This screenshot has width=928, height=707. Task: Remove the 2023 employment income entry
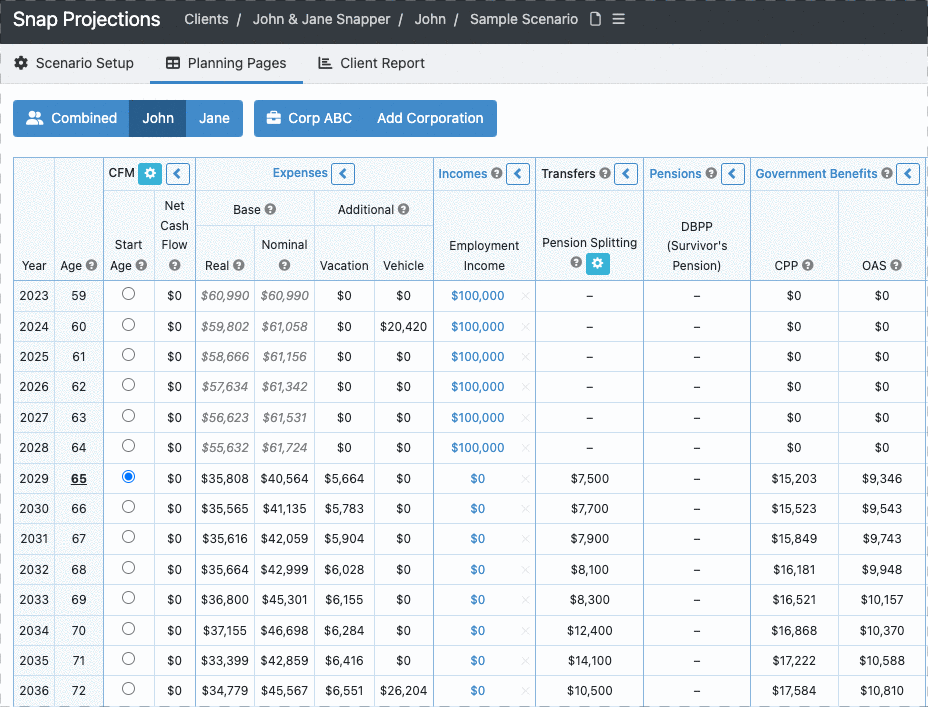point(526,296)
